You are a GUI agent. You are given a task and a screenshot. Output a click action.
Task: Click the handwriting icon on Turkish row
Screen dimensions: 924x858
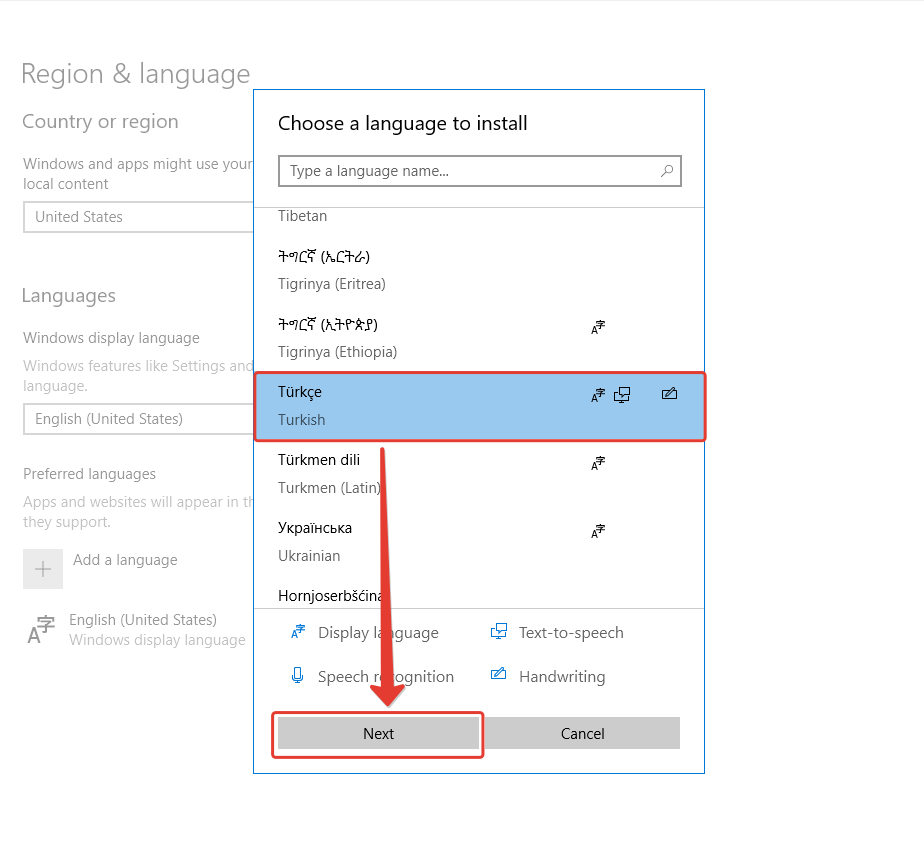tap(669, 394)
